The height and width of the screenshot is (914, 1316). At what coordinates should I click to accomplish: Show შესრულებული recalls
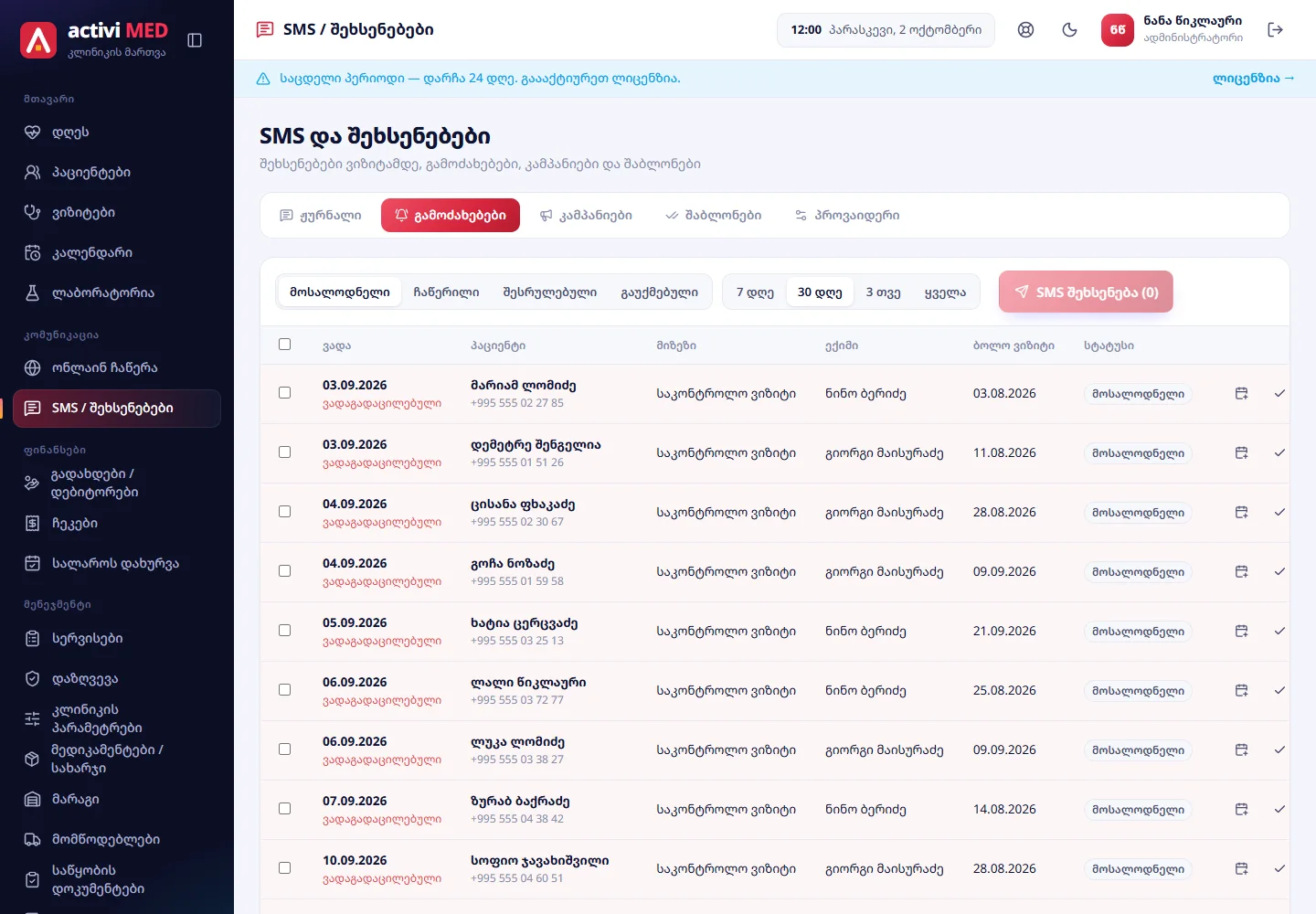click(549, 292)
